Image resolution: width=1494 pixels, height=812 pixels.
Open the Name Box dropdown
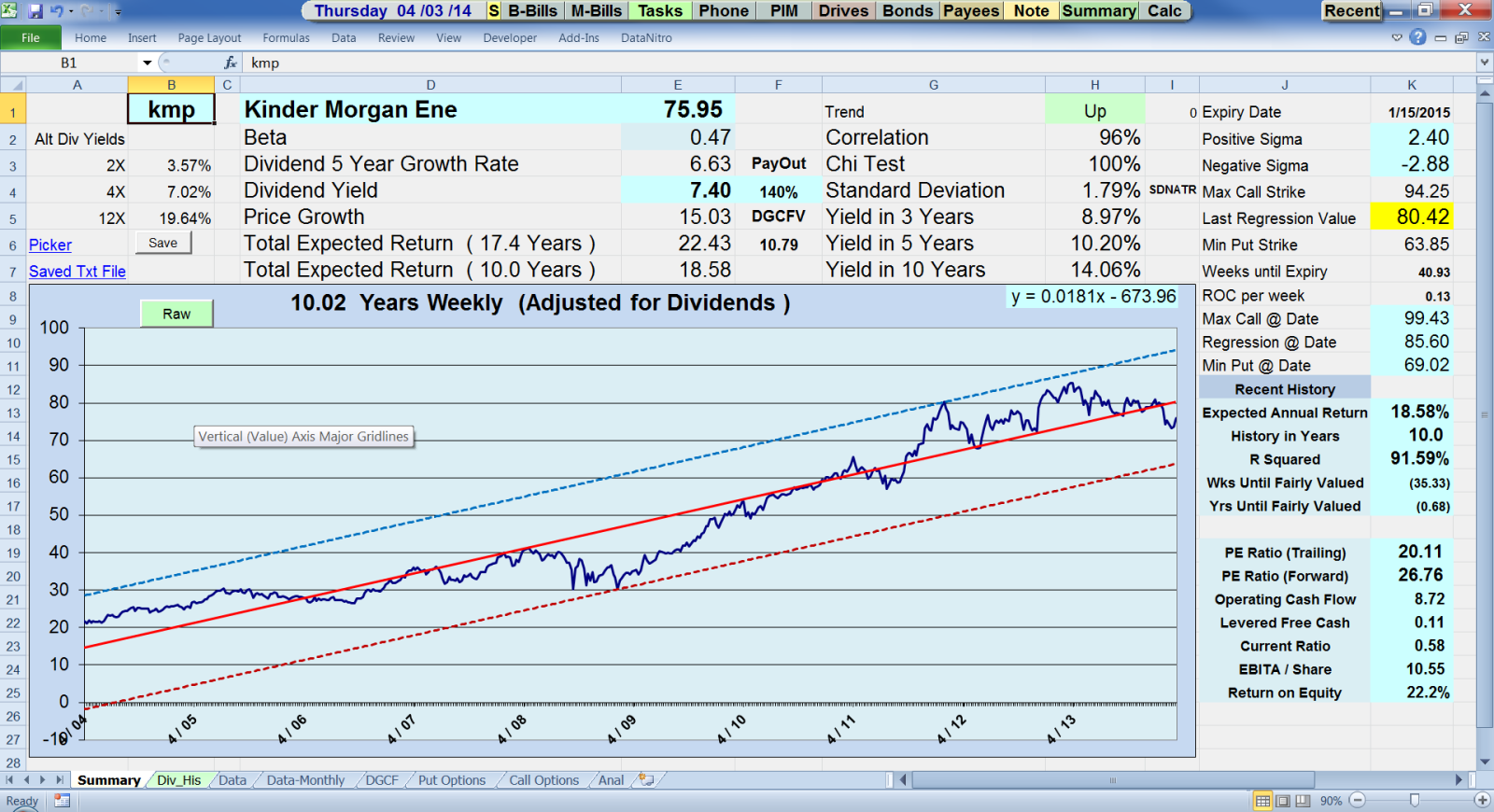click(148, 63)
